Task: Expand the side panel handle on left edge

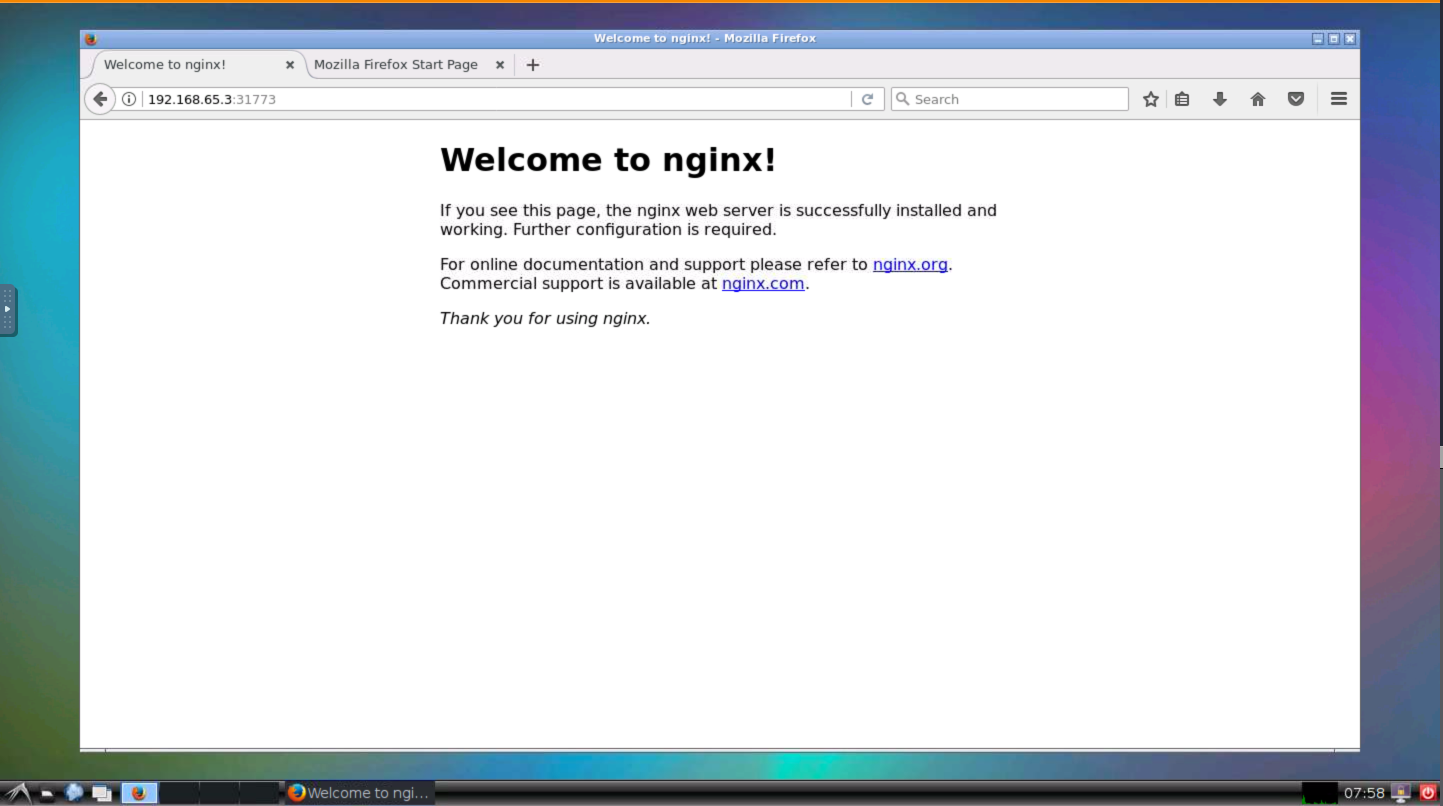Action: [8, 310]
